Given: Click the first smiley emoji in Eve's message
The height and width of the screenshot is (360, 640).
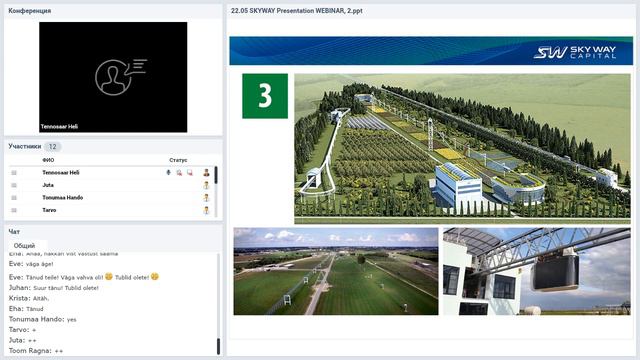Looking at the screenshot, I should (109, 276).
